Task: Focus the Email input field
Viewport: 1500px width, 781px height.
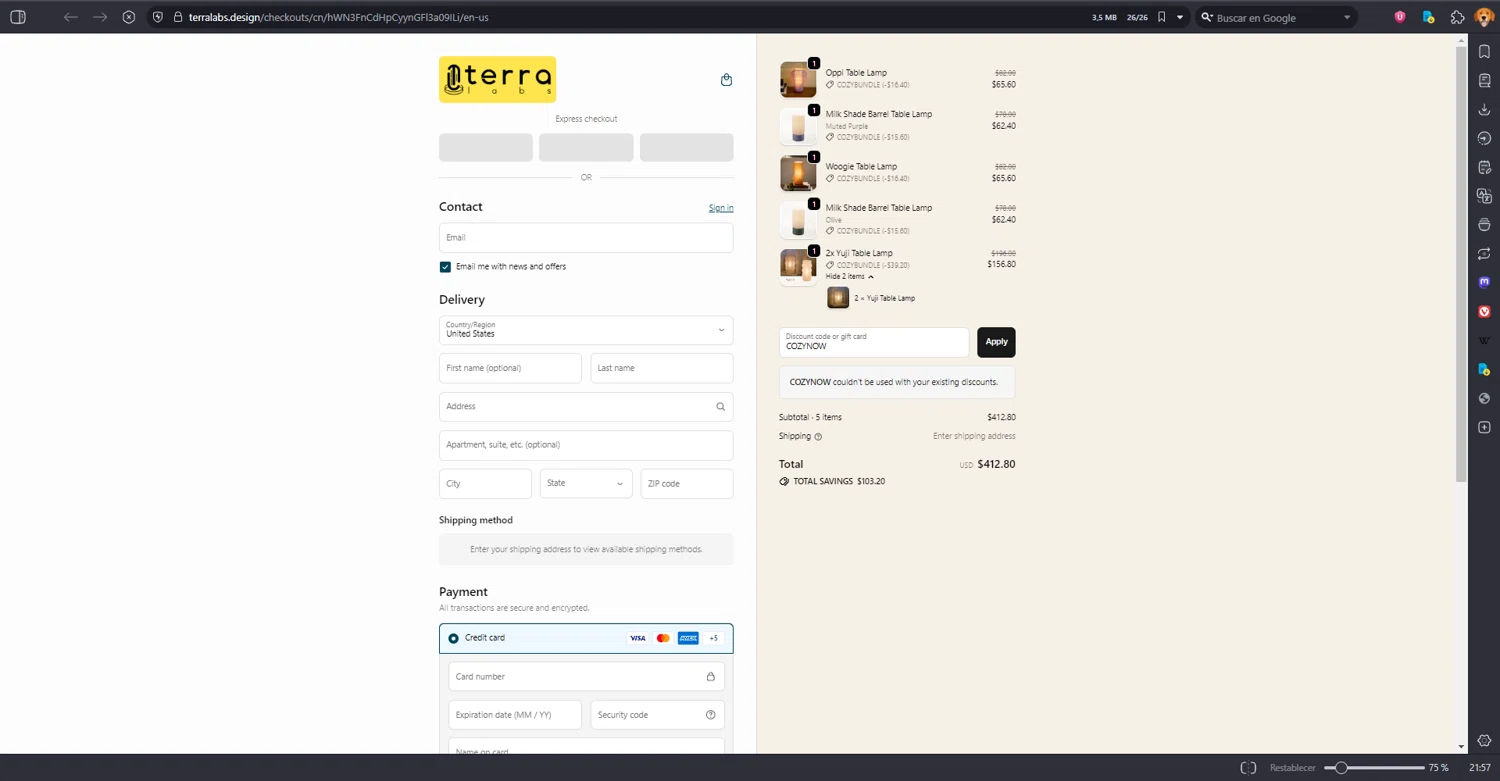Action: coord(586,238)
